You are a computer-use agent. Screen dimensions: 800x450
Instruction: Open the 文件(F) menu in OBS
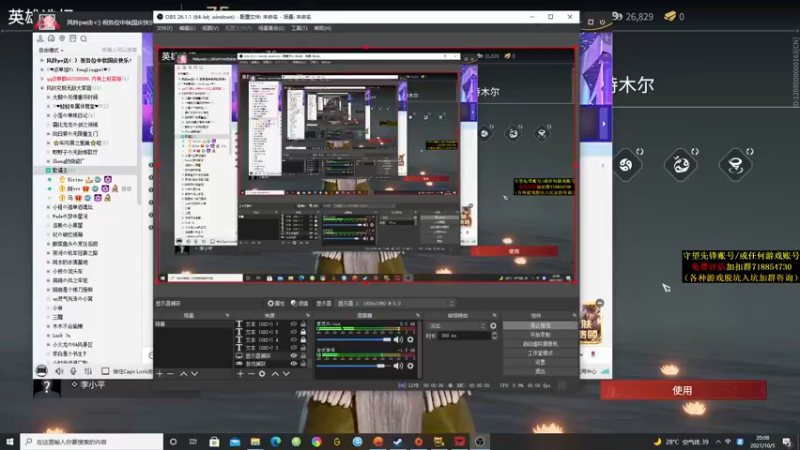click(x=164, y=28)
